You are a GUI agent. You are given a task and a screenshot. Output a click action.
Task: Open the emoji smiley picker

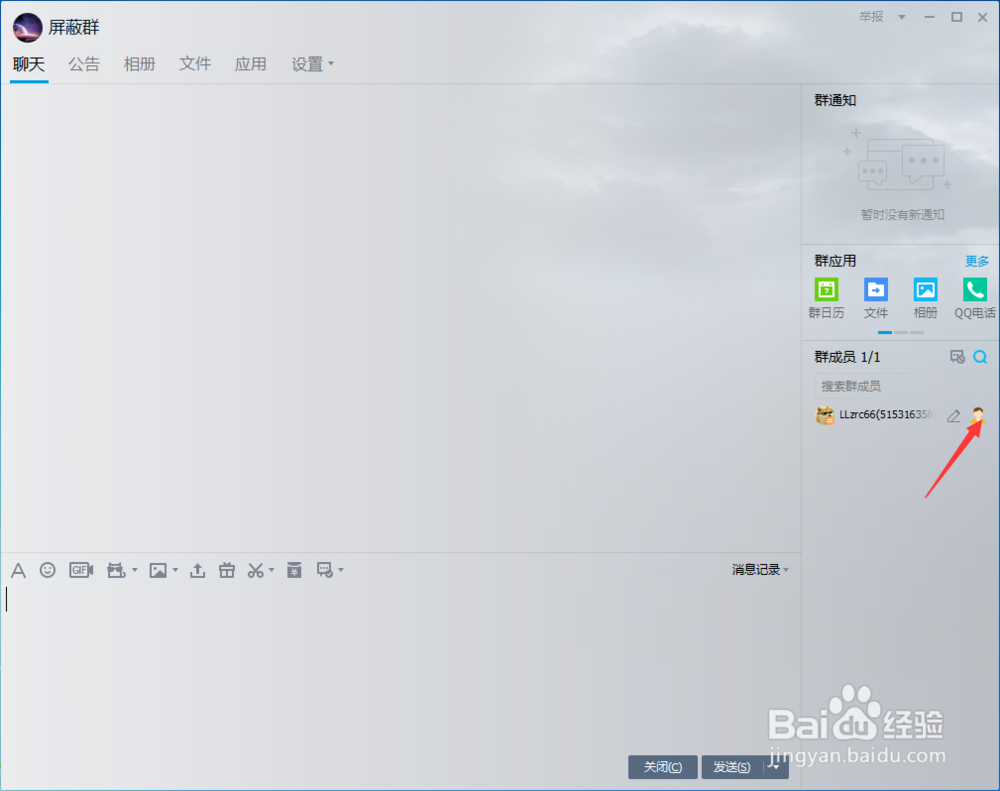(48, 570)
